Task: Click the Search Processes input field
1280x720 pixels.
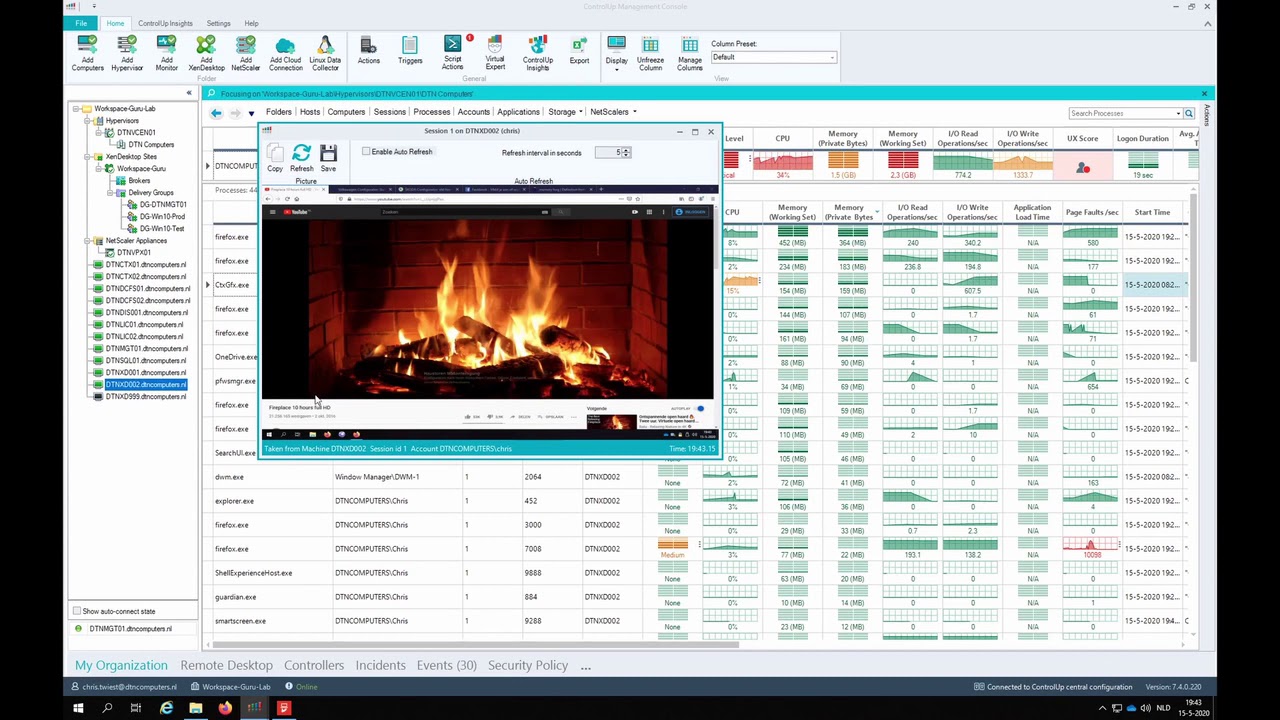Action: (x=1125, y=113)
